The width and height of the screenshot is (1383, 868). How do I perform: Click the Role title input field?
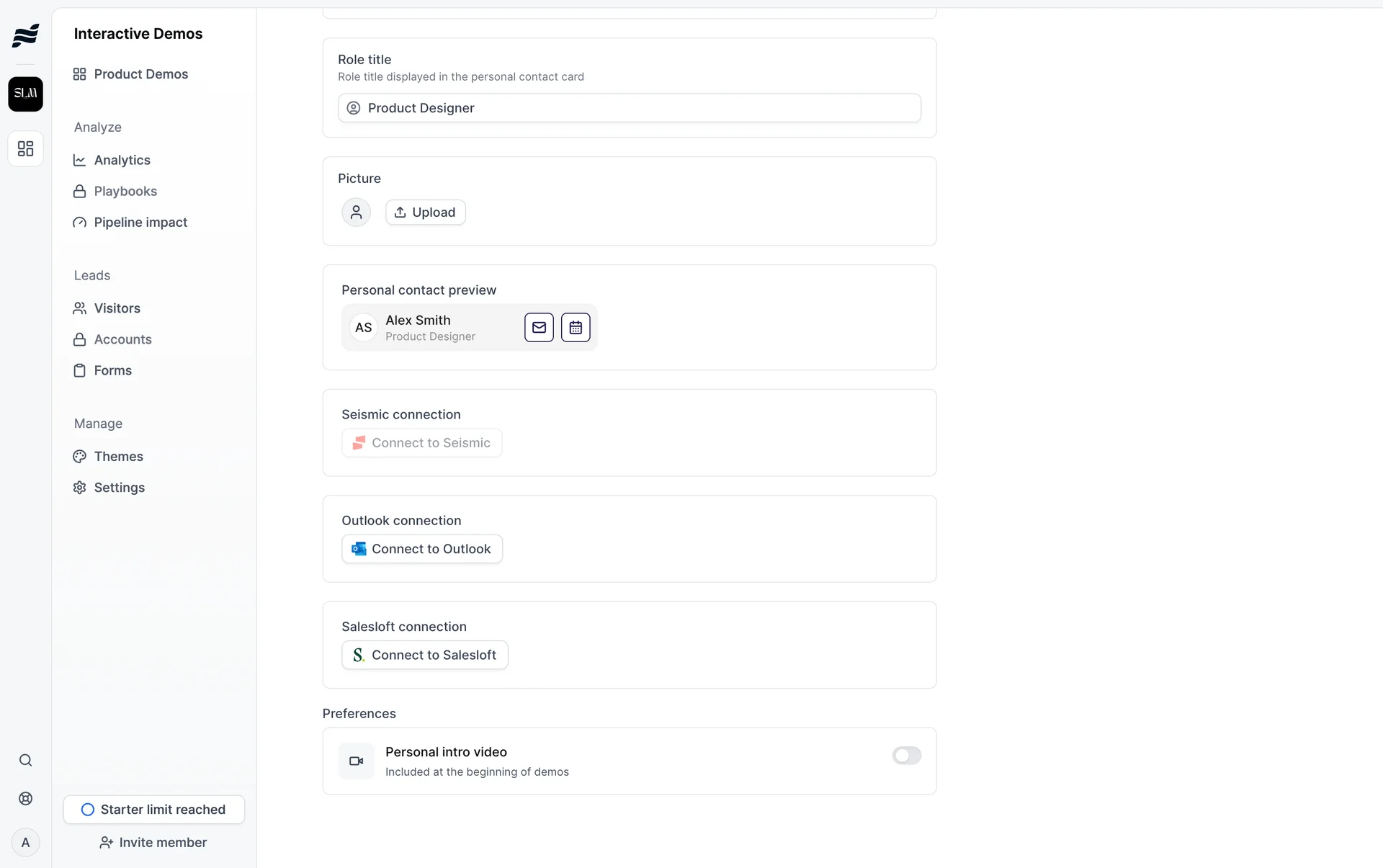point(629,108)
